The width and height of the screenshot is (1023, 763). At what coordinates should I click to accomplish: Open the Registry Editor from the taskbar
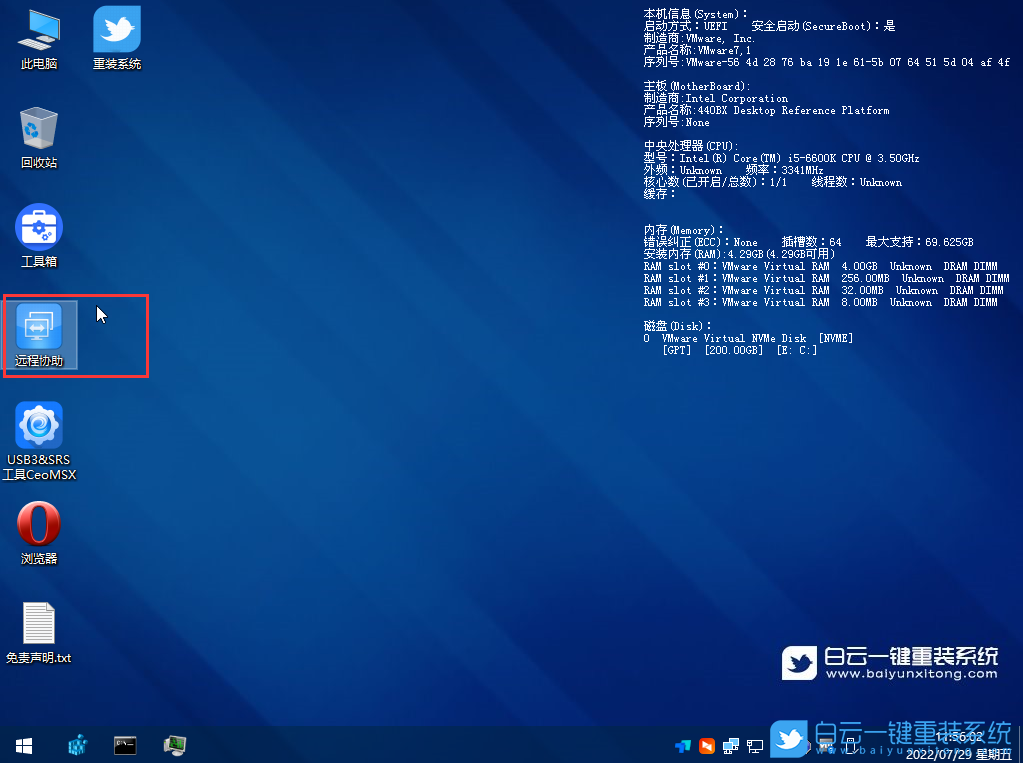[x=77, y=744]
